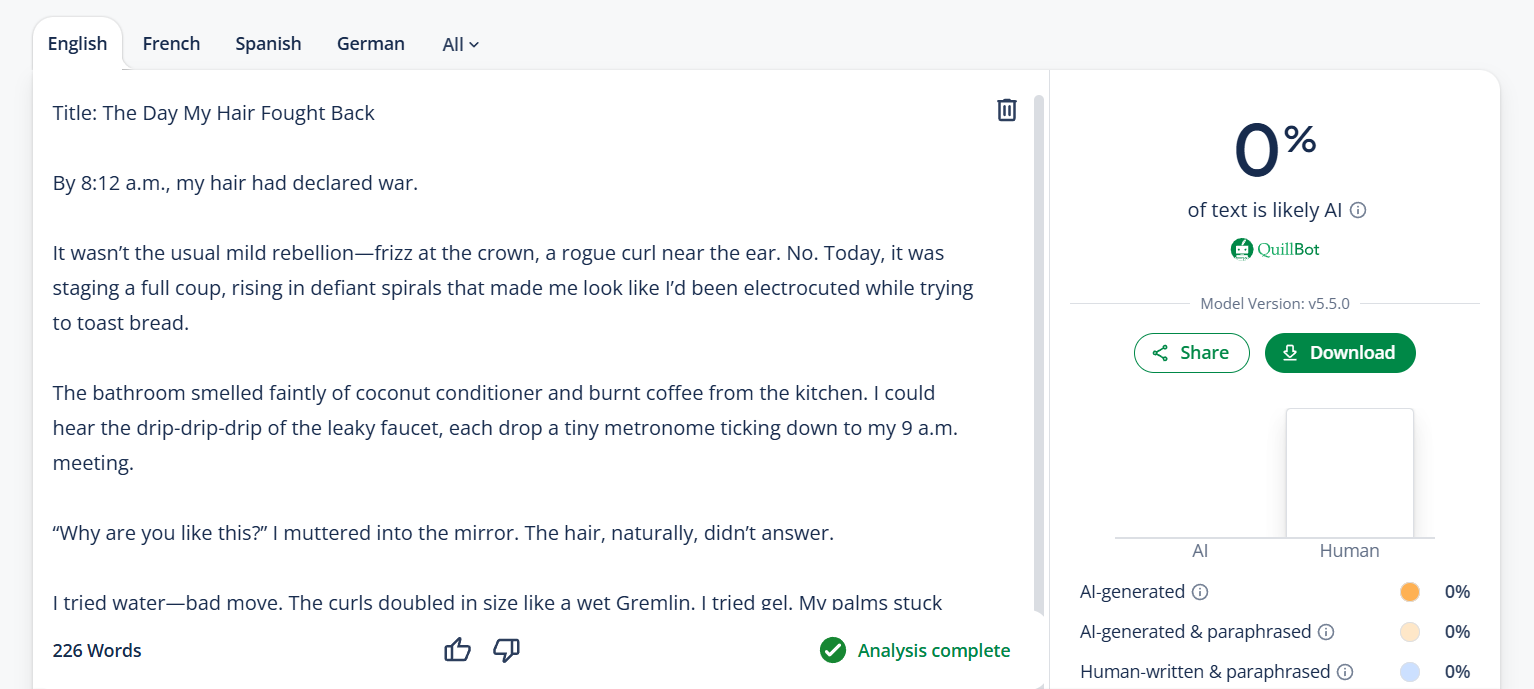Screen dimensions: 1534x689
Task: Open info icon beside Human-written & paraphrased
Action: 1345,672
